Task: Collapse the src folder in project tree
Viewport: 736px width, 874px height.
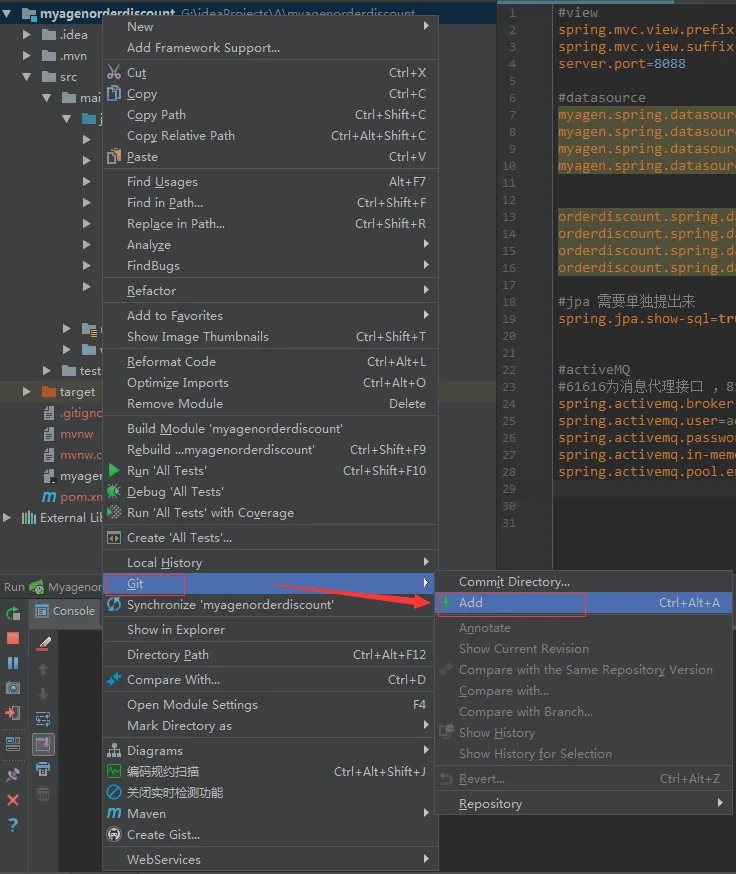Action: click(27, 77)
